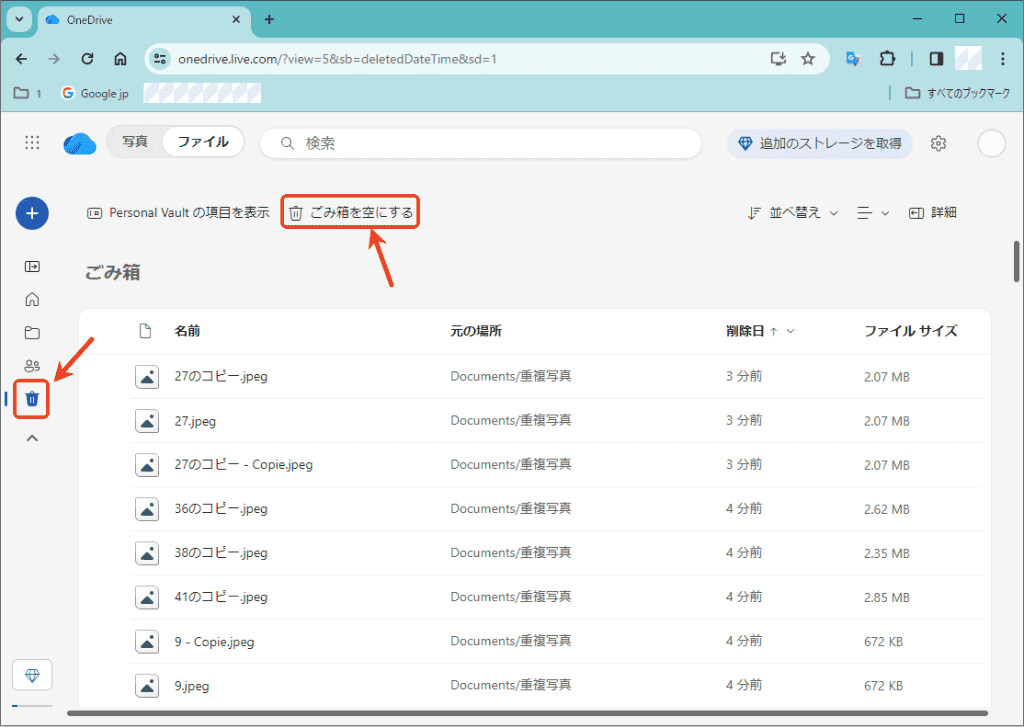Collapse the sidebar chevron below recycle bin
The width and height of the screenshot is (1024, 727).
[32, 438]
